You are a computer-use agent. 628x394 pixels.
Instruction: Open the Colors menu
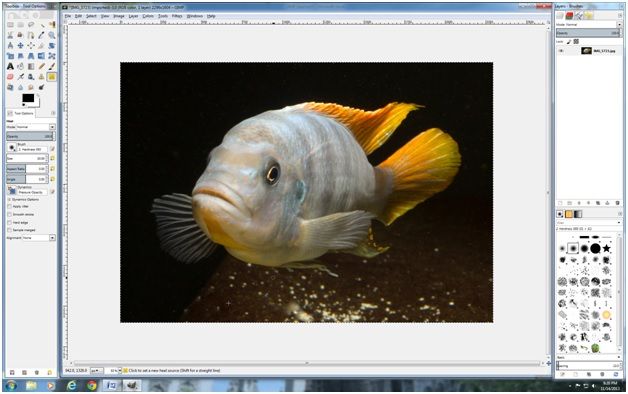148,16
